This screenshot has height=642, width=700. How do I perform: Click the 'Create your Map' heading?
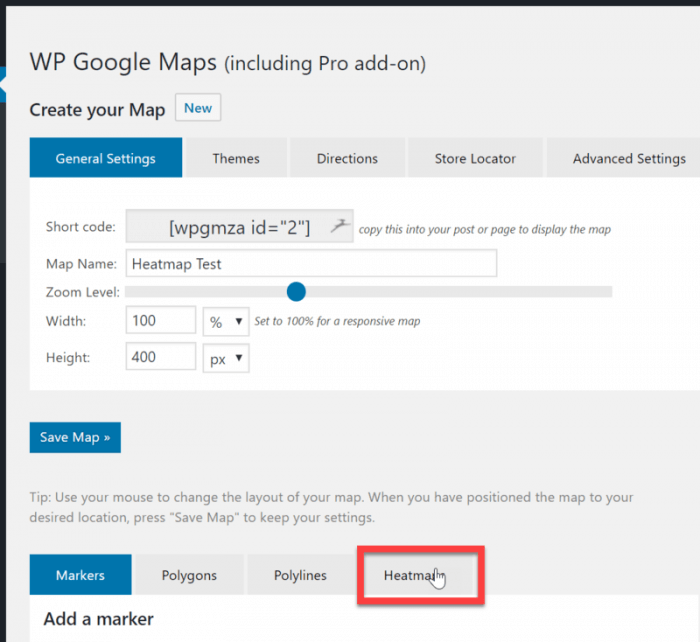97,110
